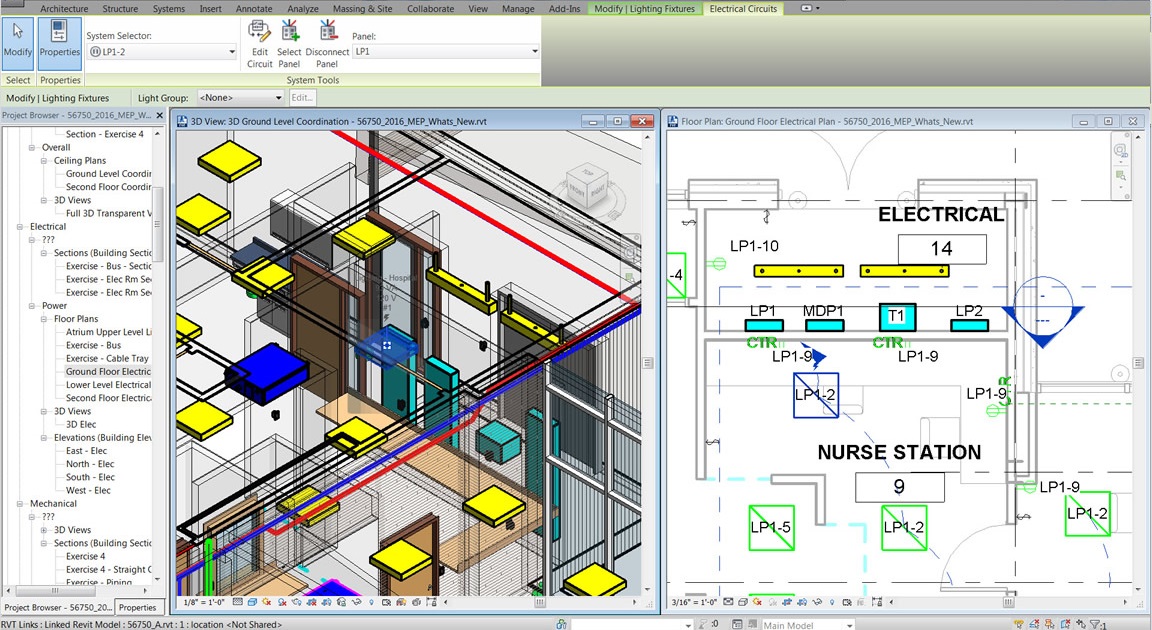Collapse the Power node in the tree
This screenshot has height=630, width=1152.
point(33,306)
